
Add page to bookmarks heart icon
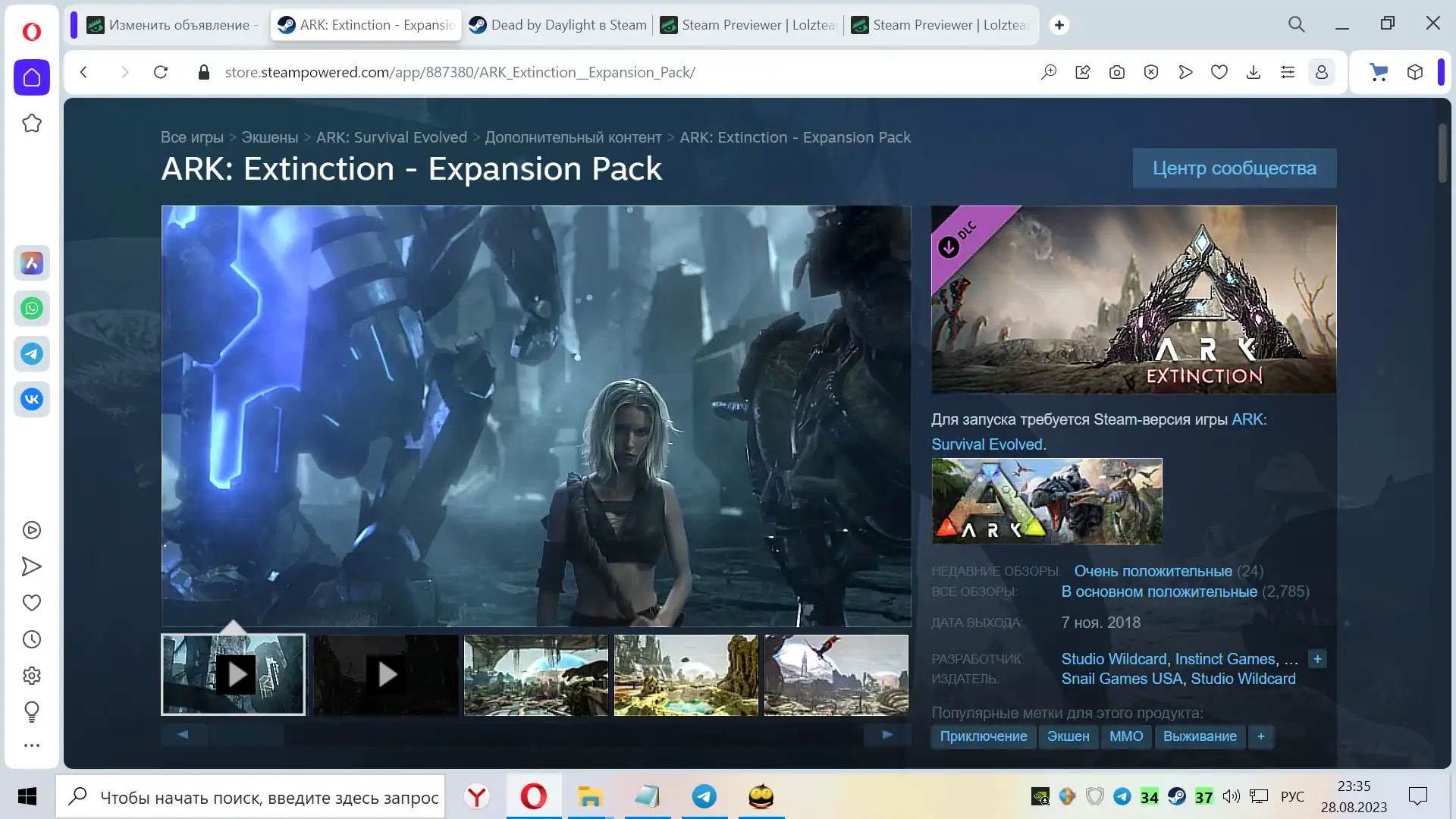point(1219,72)
